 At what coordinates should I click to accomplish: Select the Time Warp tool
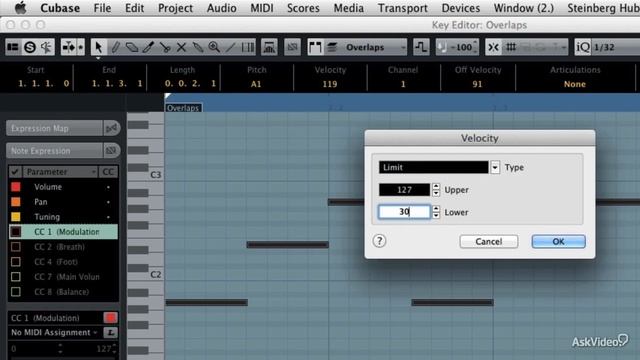click(x=248, y=47)
